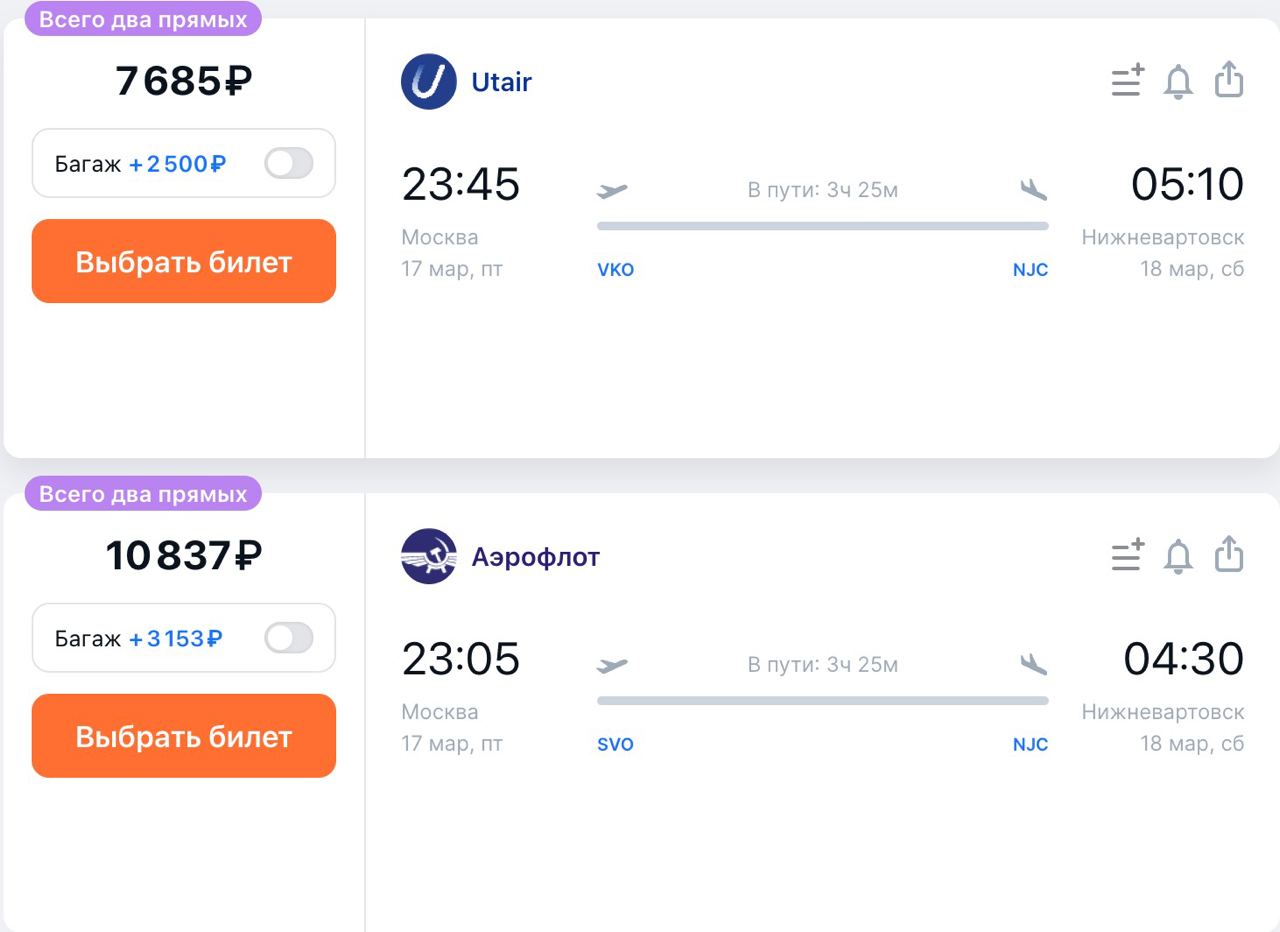The width and height of the screenshot is (1280, 932).
Task: Click the share icon on the Utair ticket
Action: point(1229,81)
